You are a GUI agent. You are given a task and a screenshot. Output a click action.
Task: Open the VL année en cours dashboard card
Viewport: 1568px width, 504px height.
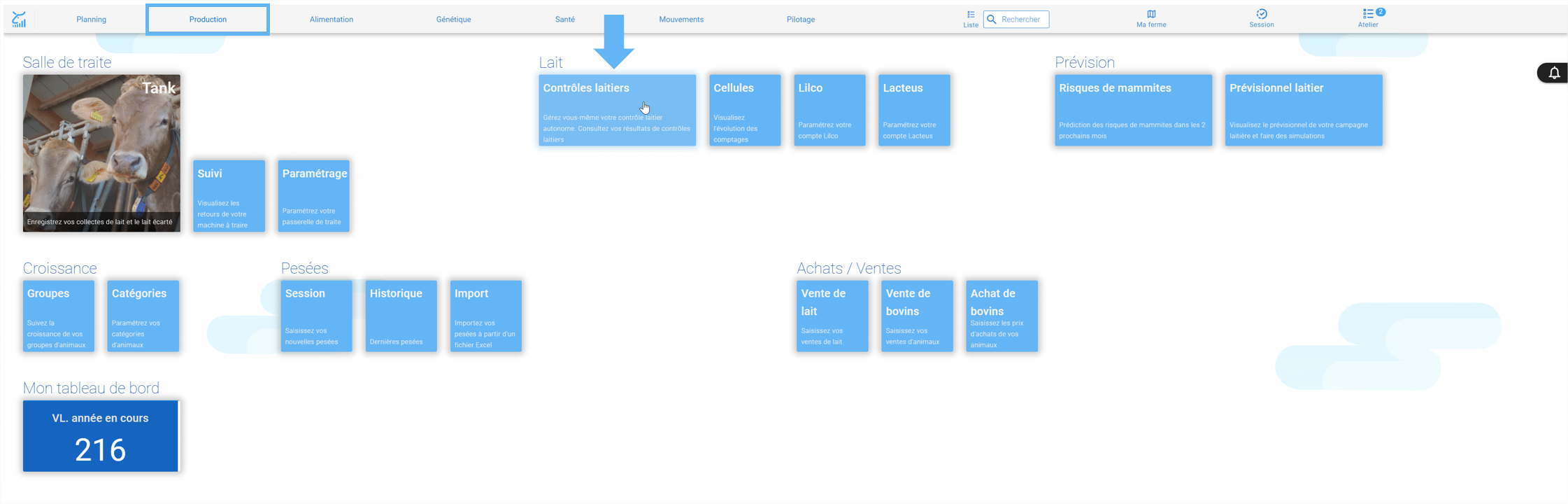coord(101,436)
